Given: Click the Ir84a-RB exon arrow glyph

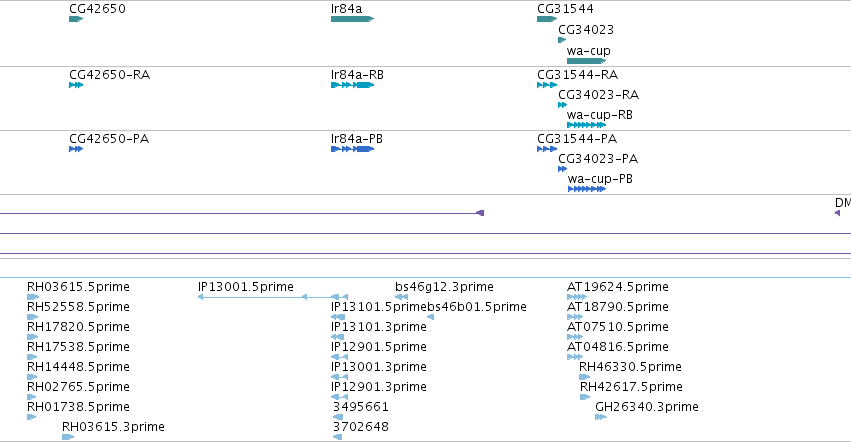Looking at the screenshot, I should pyautogui.click(x=352, y=85).
